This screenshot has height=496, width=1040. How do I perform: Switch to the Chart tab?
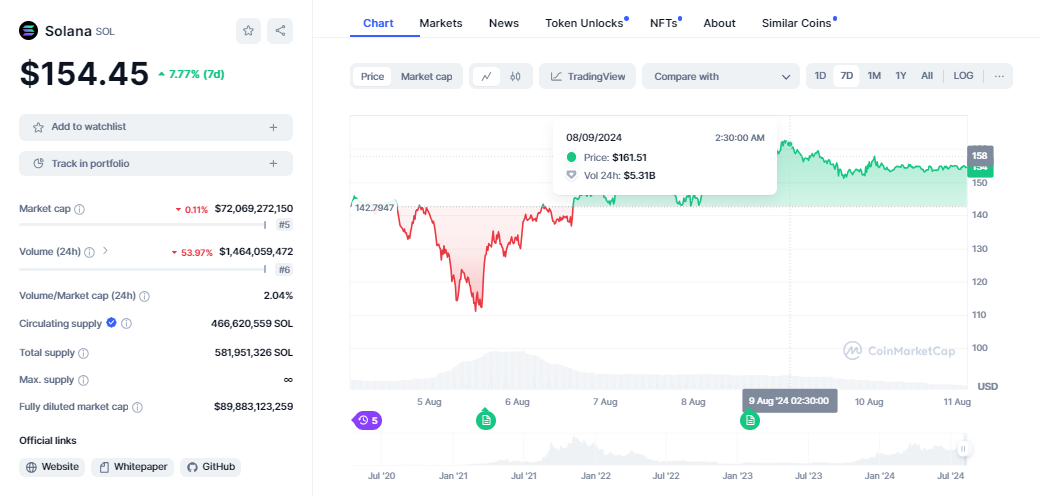coord(378,23)
